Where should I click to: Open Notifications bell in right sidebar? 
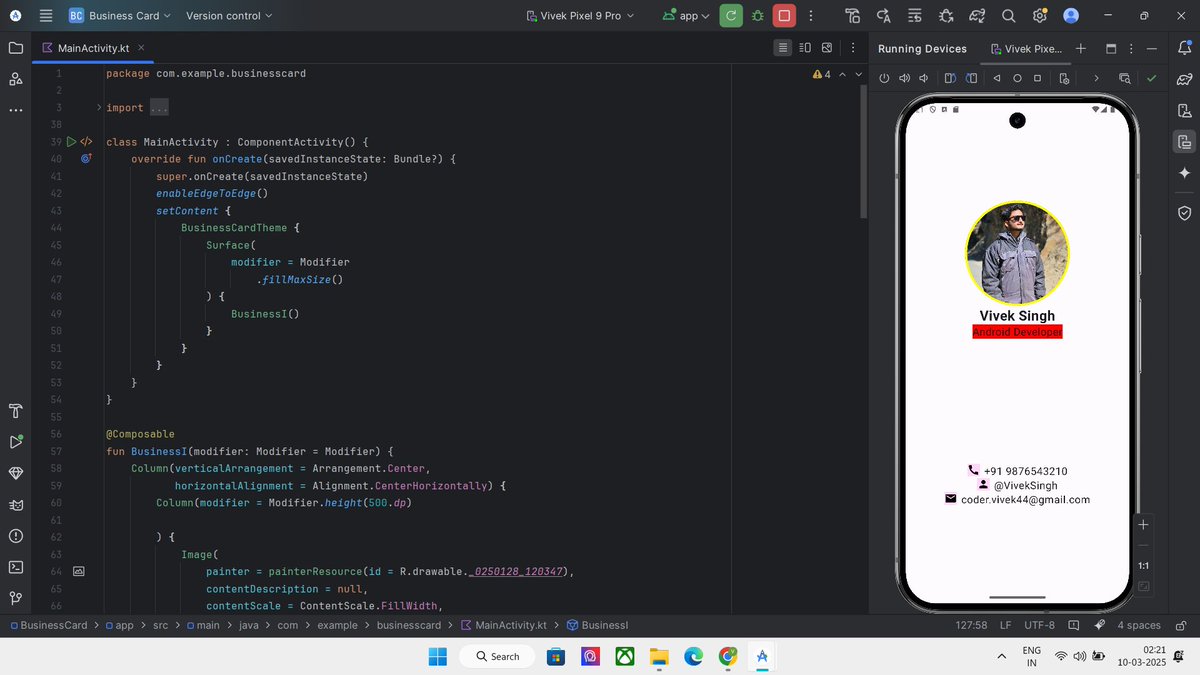point(1185,48)
